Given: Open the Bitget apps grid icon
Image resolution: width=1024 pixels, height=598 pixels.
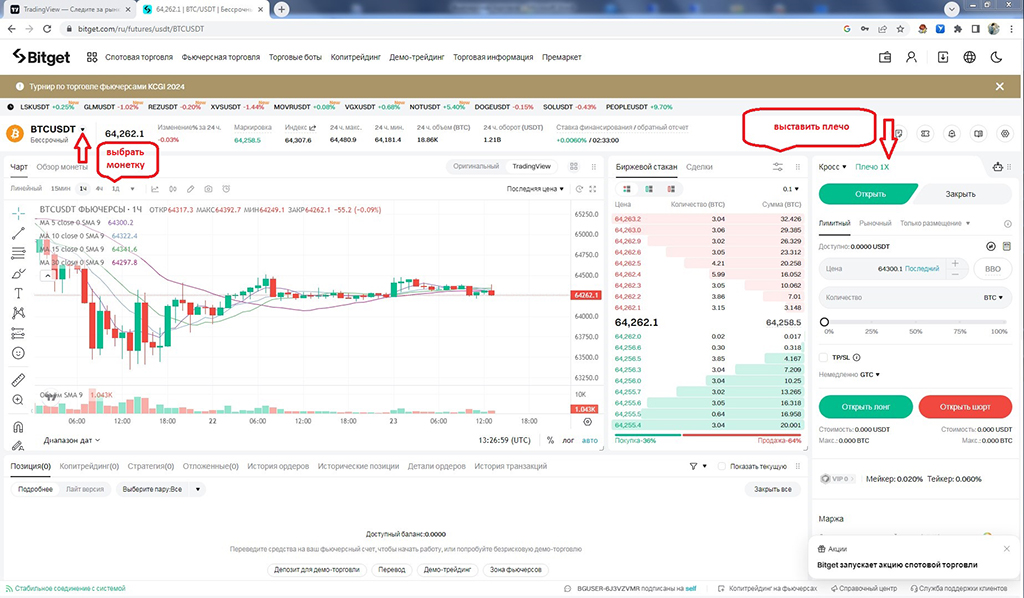Looking at the screenshot, I should point(92,57).
